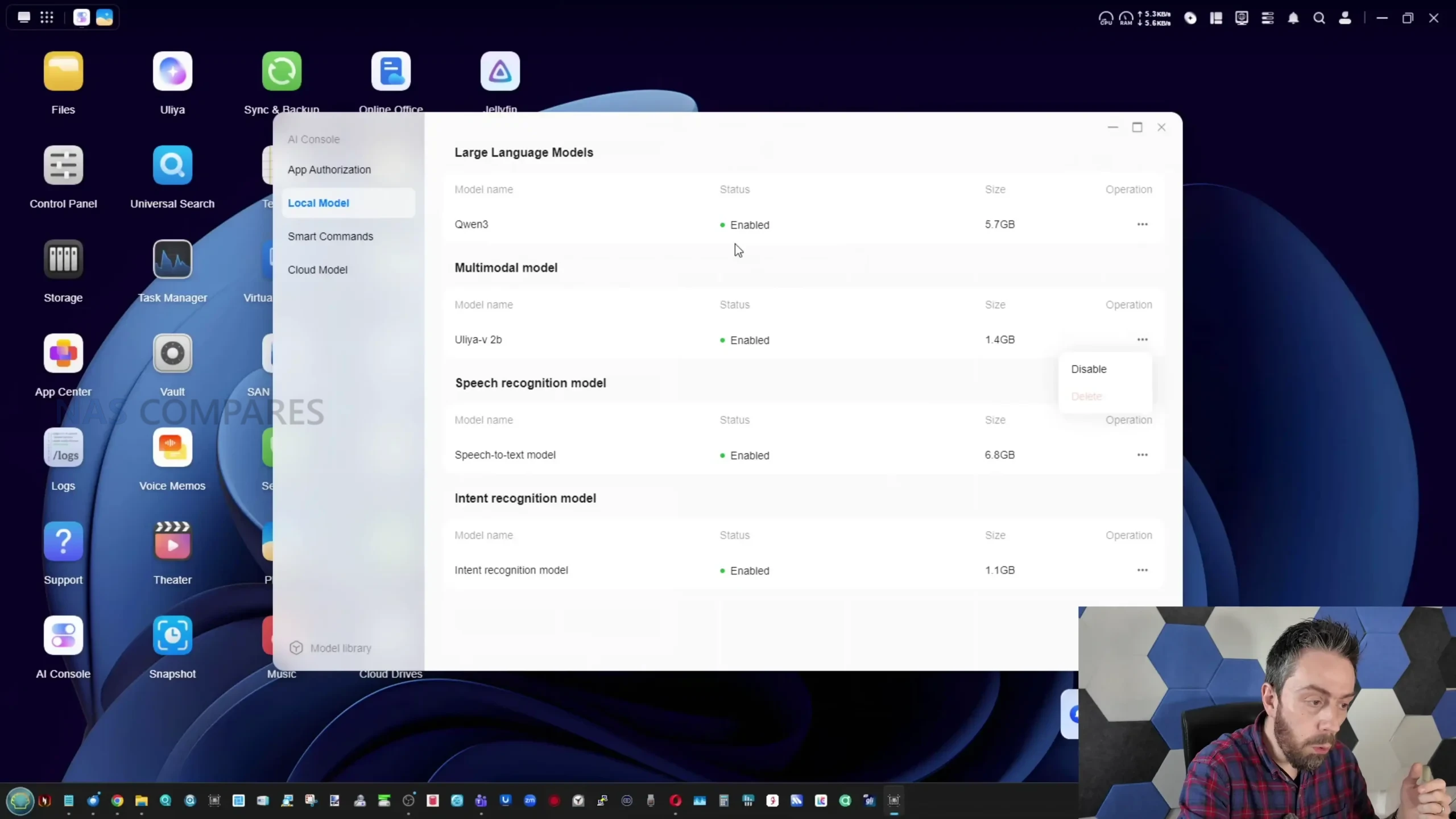Switch to App Authorization section
This screenshot has width=1456, height=819.
(329, 169)
